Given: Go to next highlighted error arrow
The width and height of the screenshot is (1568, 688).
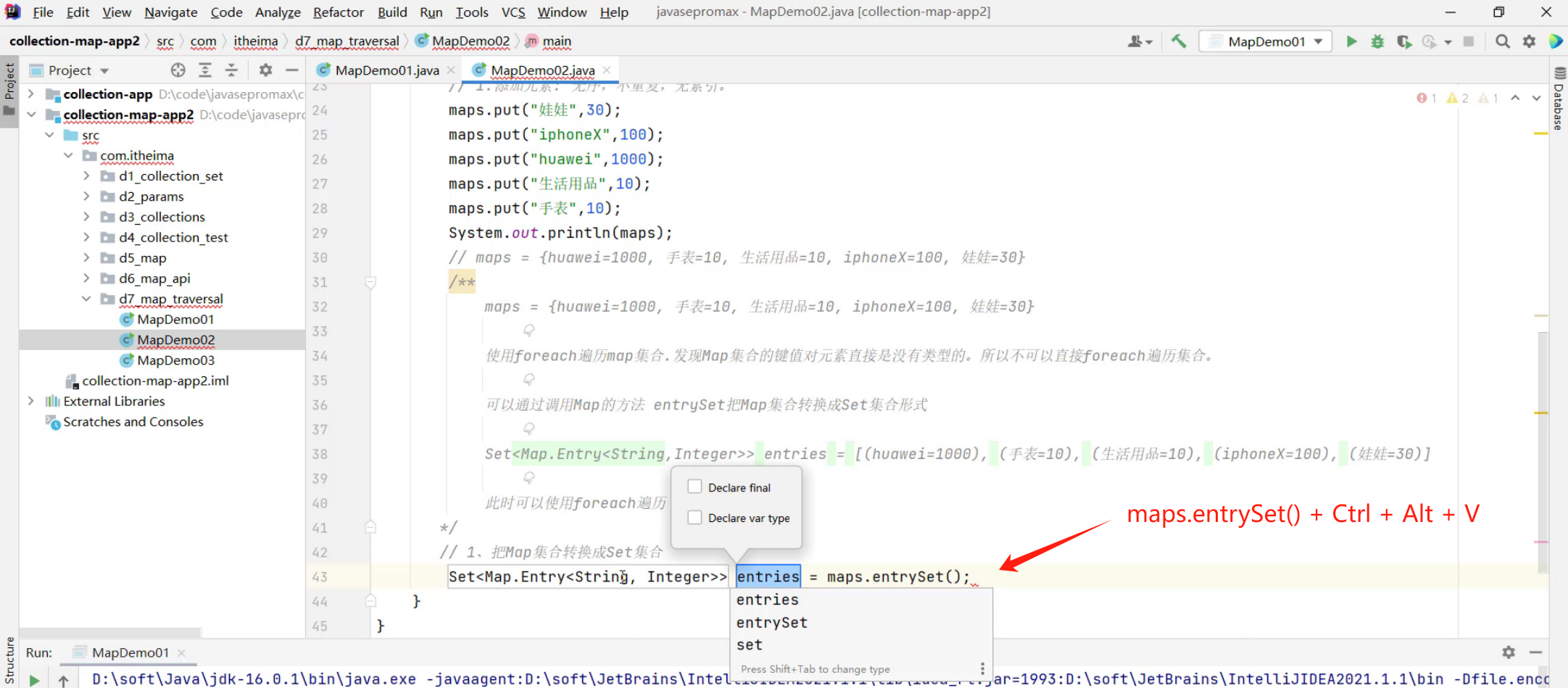Looking at the screenshot, I should 1536,98.
